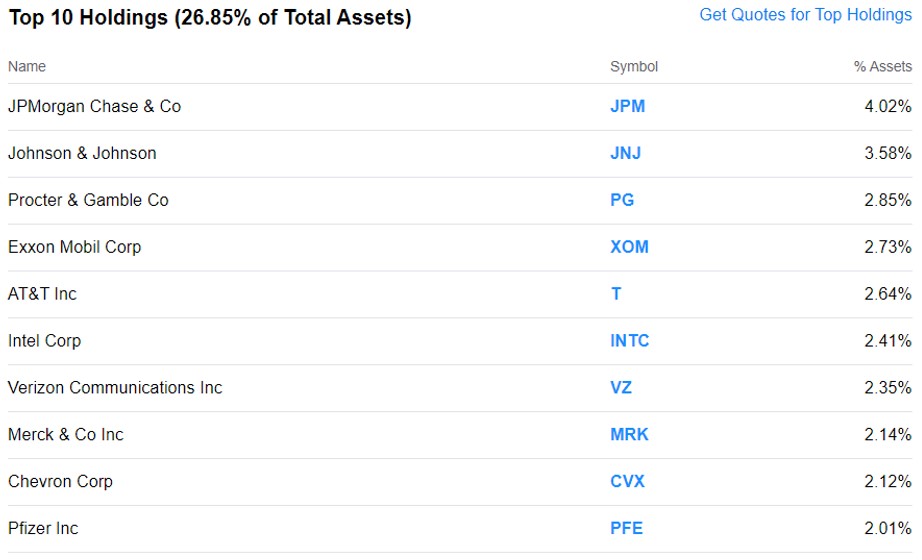The height and width of the screenshot is (560, 922).
Task: Click the INTC ticker symbol
Action: 629,341
